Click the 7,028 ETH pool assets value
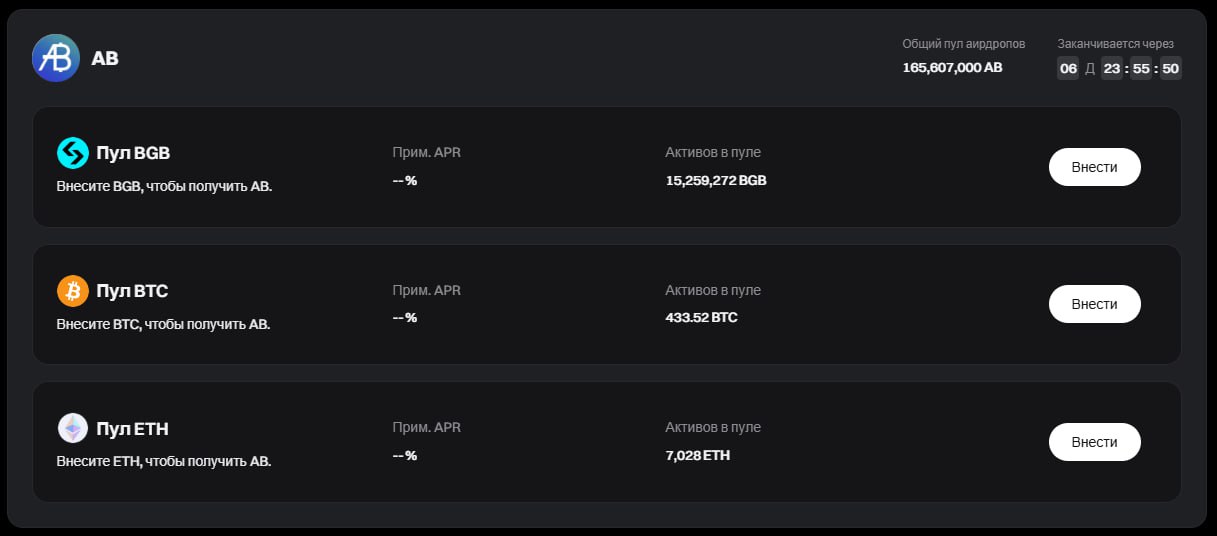The height and width of the screenshot is (536, 1217). 697,455
